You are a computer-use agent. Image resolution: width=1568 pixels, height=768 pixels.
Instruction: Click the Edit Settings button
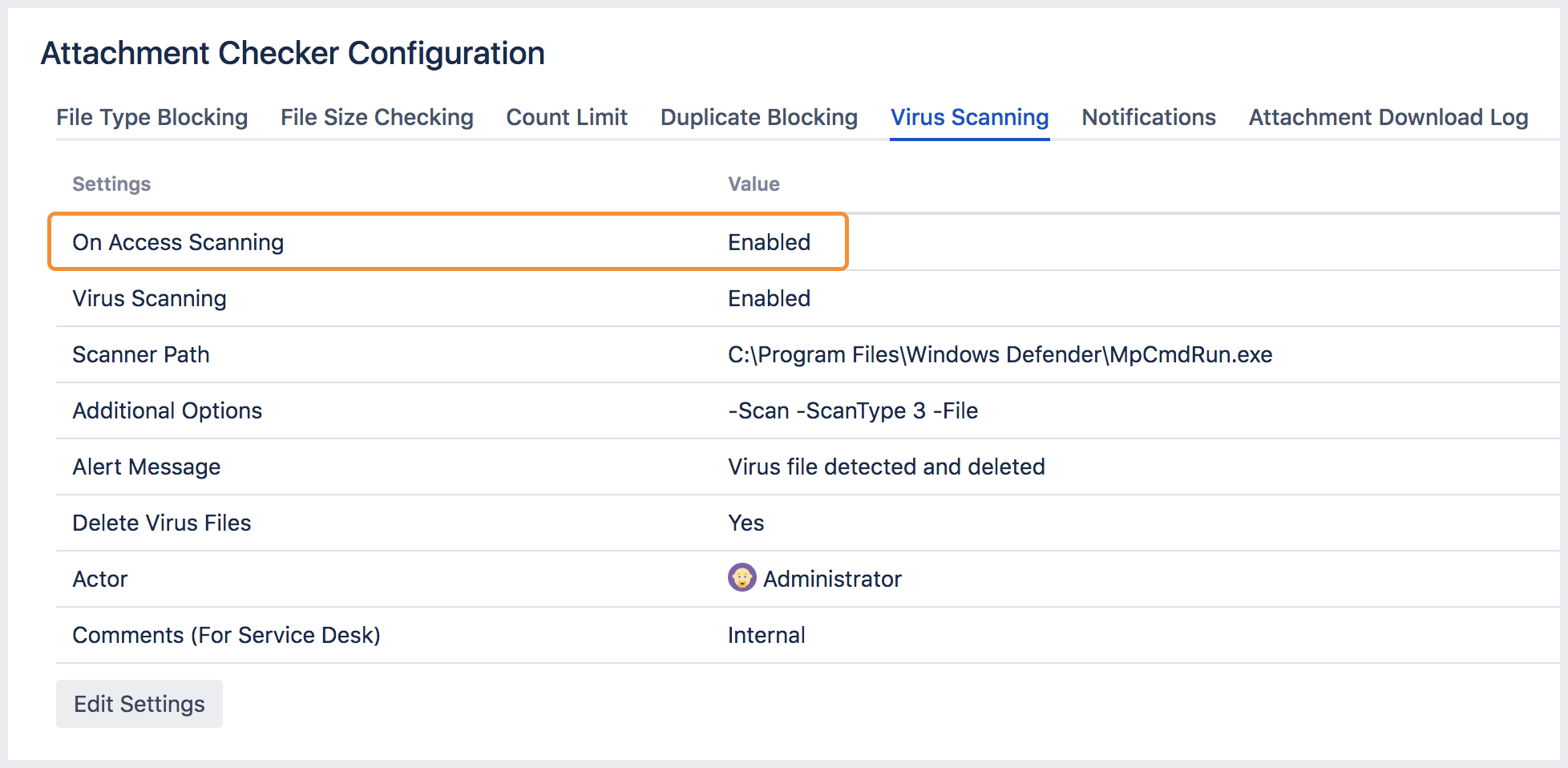(x=139, y=703)
